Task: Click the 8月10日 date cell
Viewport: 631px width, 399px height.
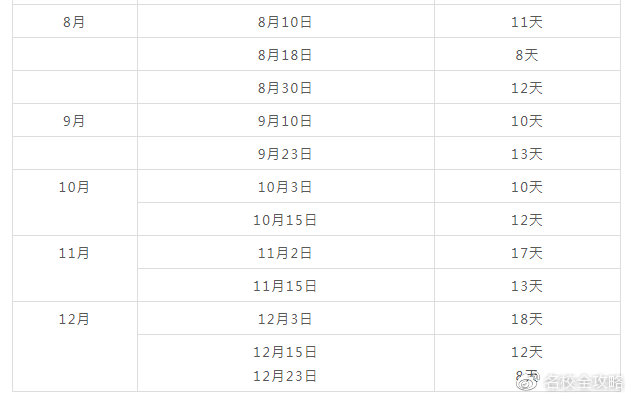Action: (286, 21)
